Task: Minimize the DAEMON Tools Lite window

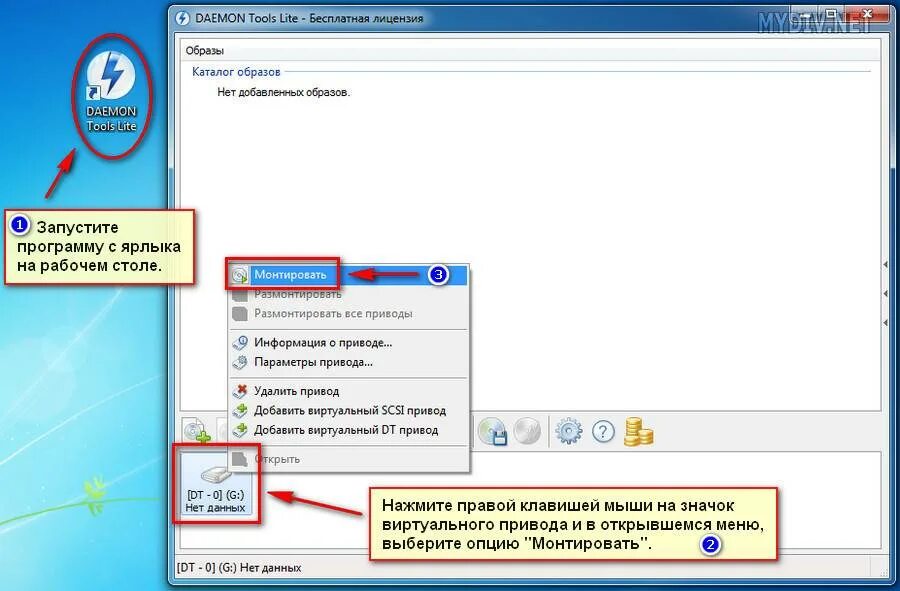Action: point(804,14)
